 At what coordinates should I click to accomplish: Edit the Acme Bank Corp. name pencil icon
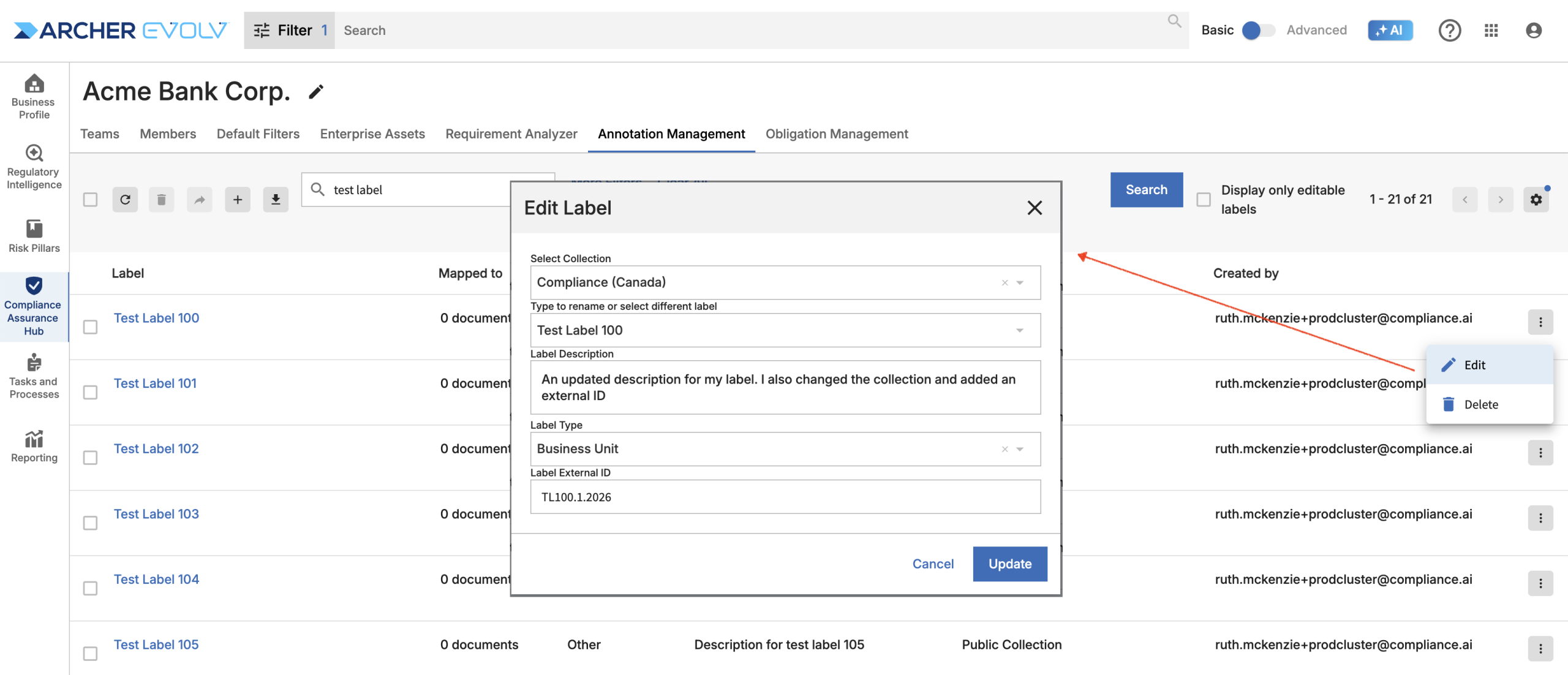[316, 92]
